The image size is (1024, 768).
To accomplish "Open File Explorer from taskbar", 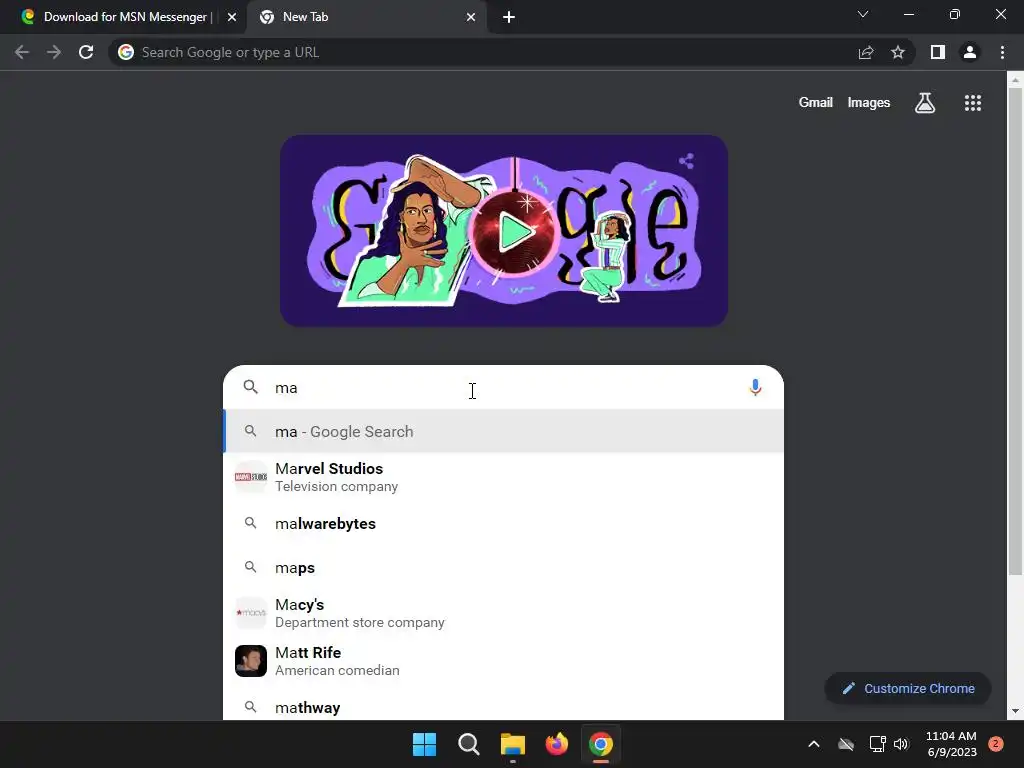I will (x=513, y=744).
